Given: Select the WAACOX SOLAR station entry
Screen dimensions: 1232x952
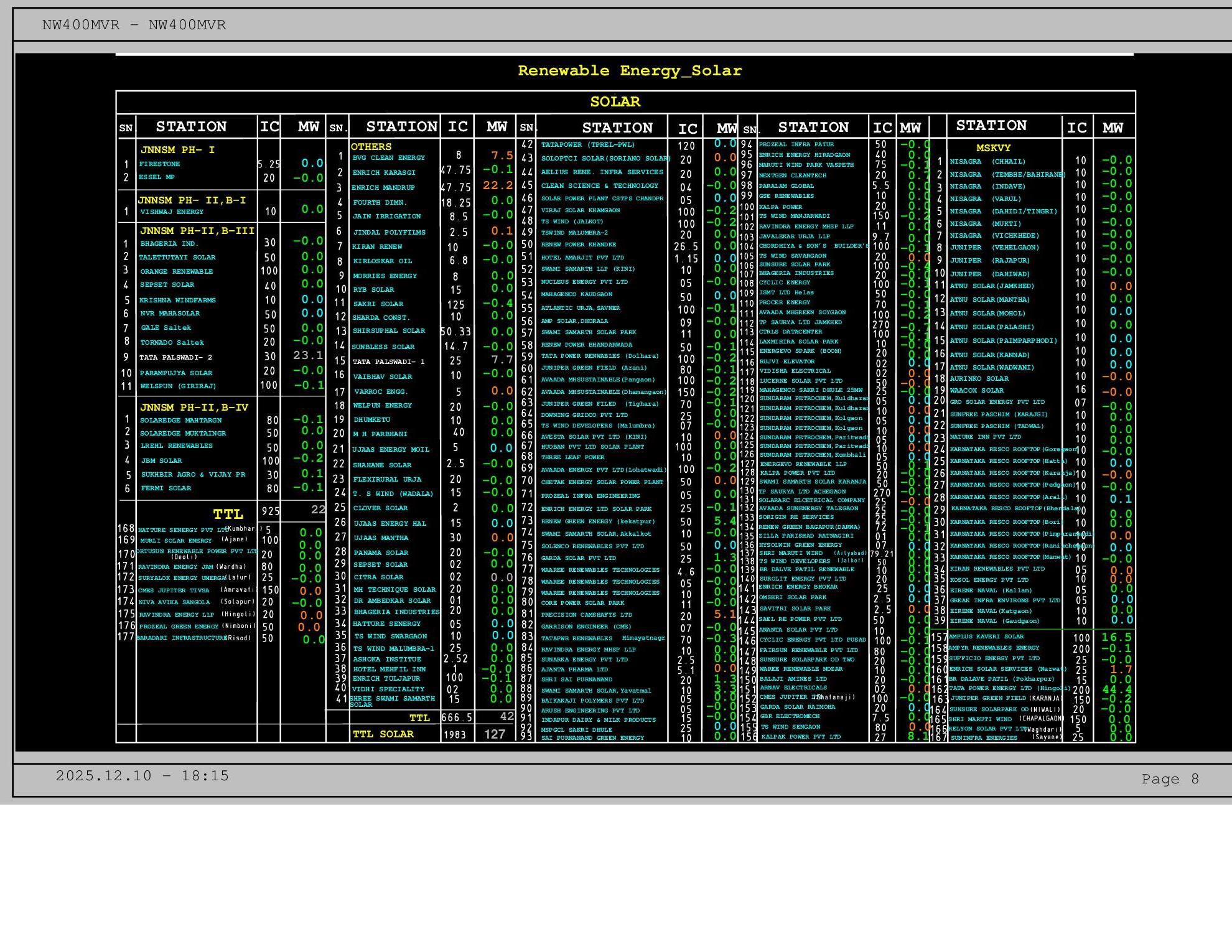Looking at the screenshot, I should 976,391.
